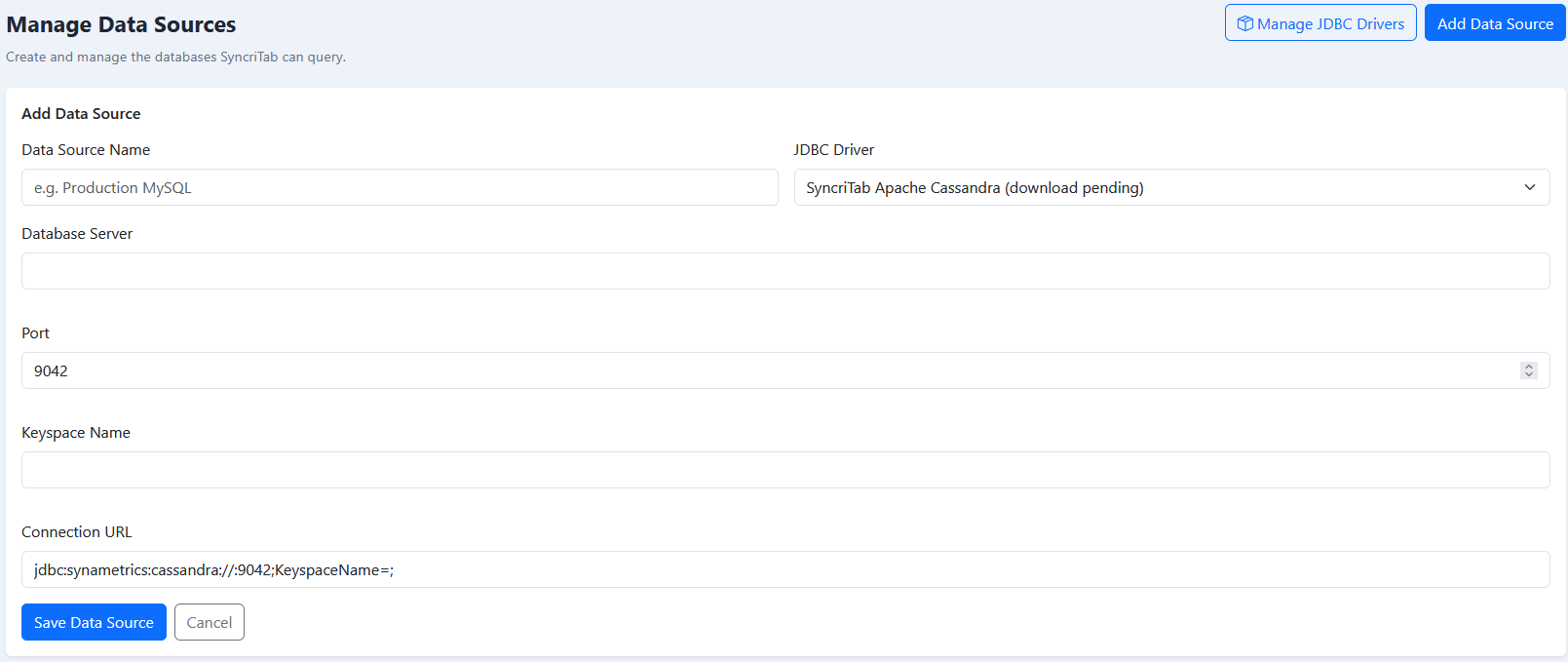Click the "Keyspace Name" label
This screenshot has width=1568, height=662.
tap(76, 432)
